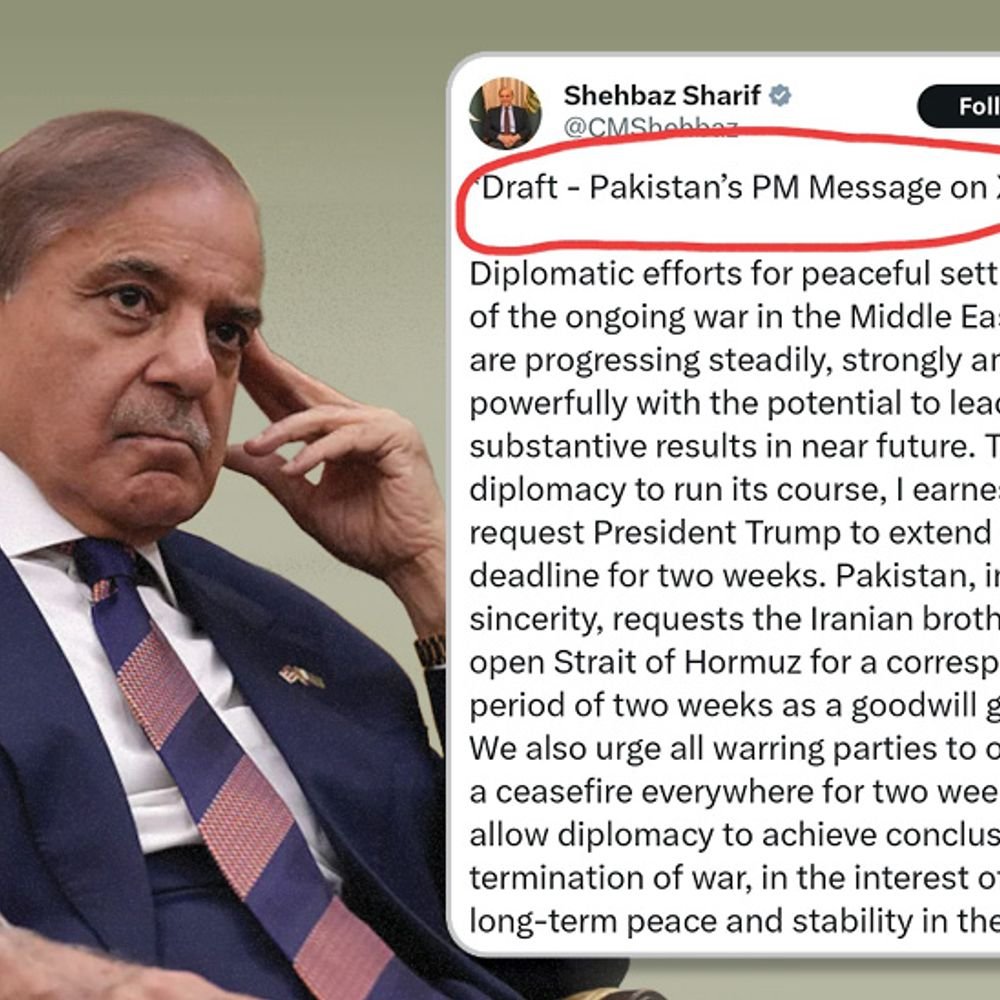Viewport: 1000px width, 1000px height.
Task: Click the red hand-drawn circle annotation
Action: coord(728,189)
